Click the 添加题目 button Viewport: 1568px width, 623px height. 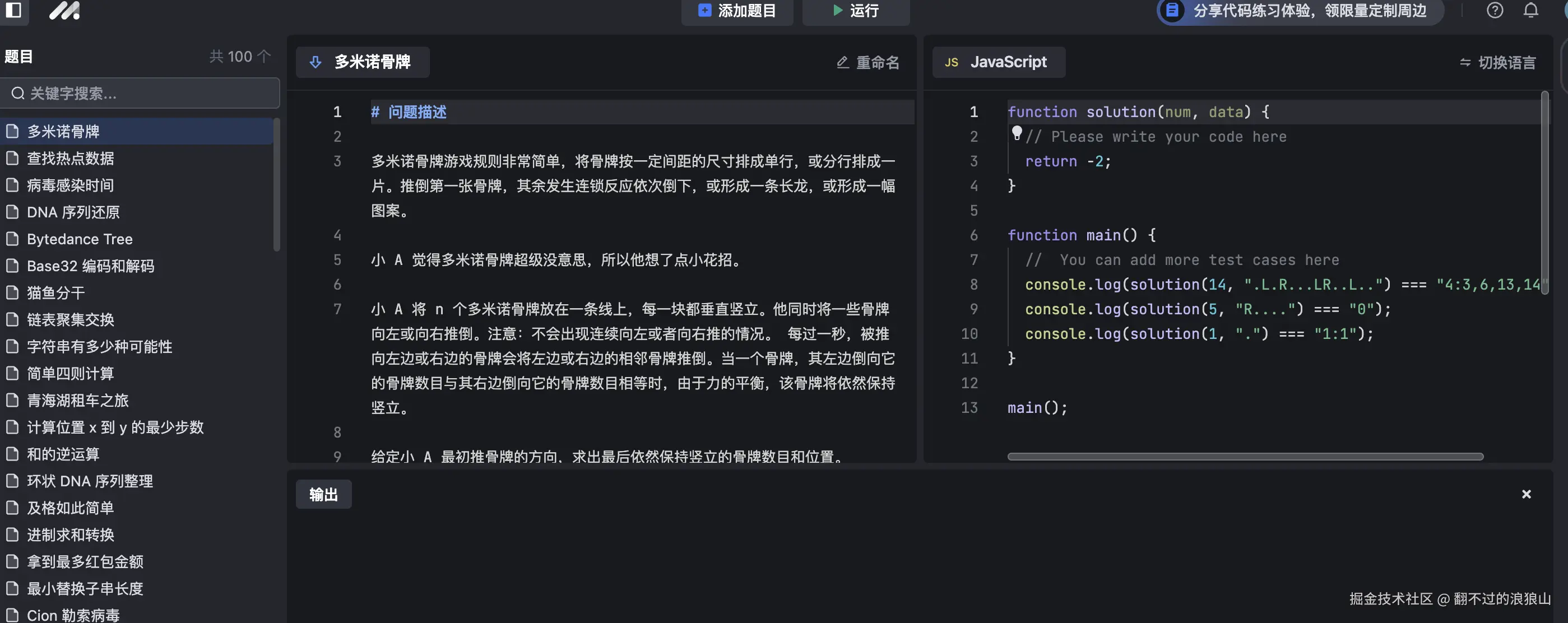(x=736, y=11)
